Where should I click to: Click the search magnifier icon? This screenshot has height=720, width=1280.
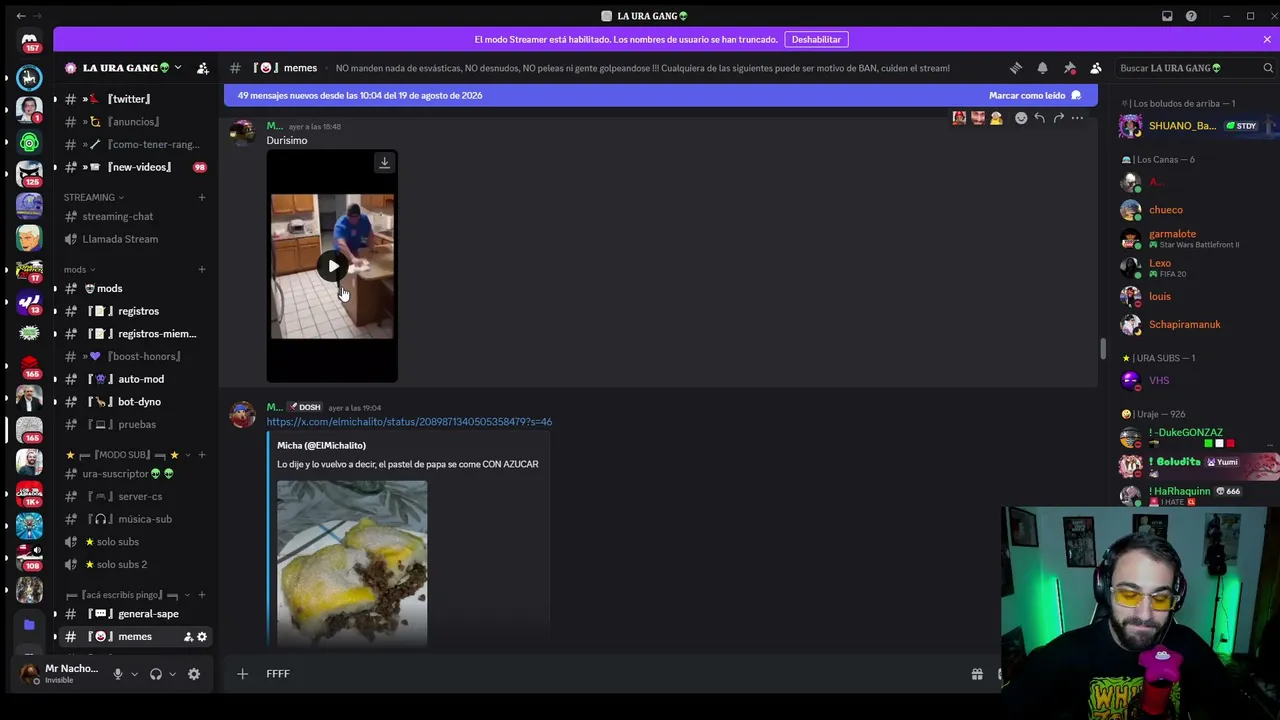pyautogui.click(x=1268, y=68)
